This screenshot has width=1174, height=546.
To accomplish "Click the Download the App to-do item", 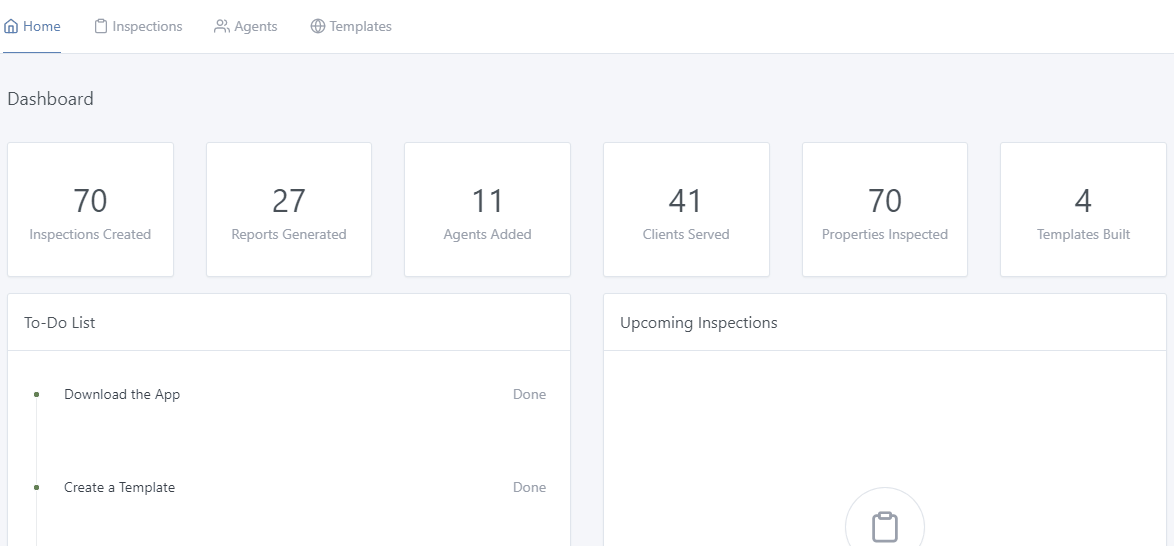I will [x=122, y=395].
